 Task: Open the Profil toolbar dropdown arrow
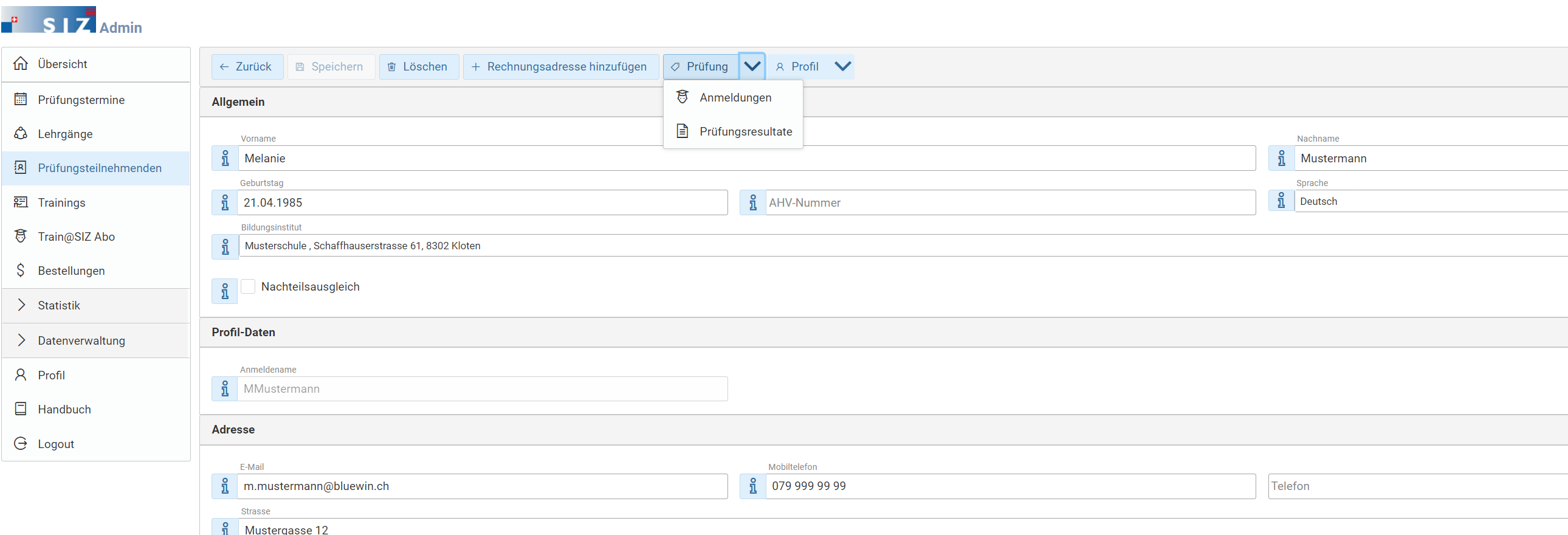(x=842, y=66)
